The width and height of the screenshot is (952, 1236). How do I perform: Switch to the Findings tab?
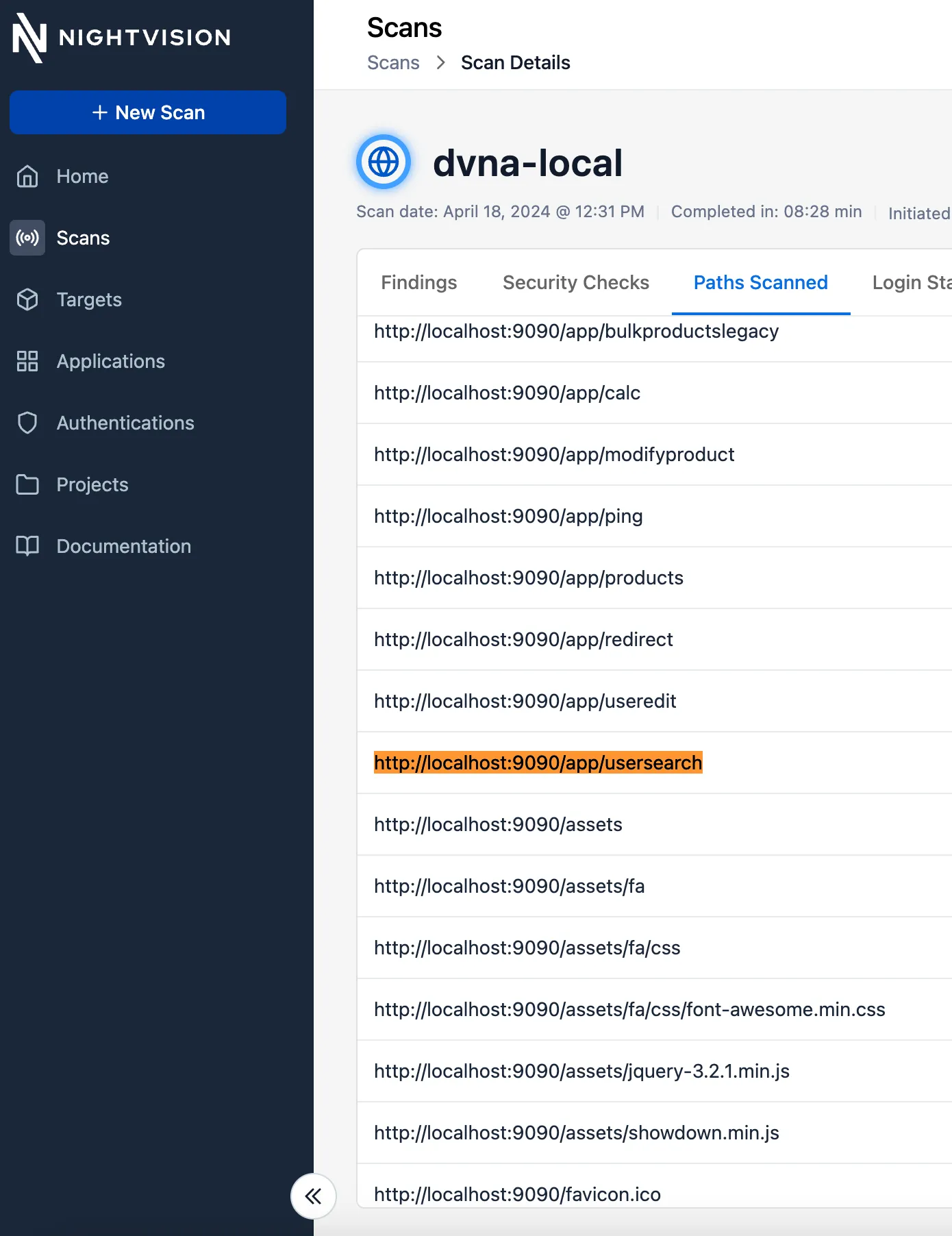pos(418,282)
